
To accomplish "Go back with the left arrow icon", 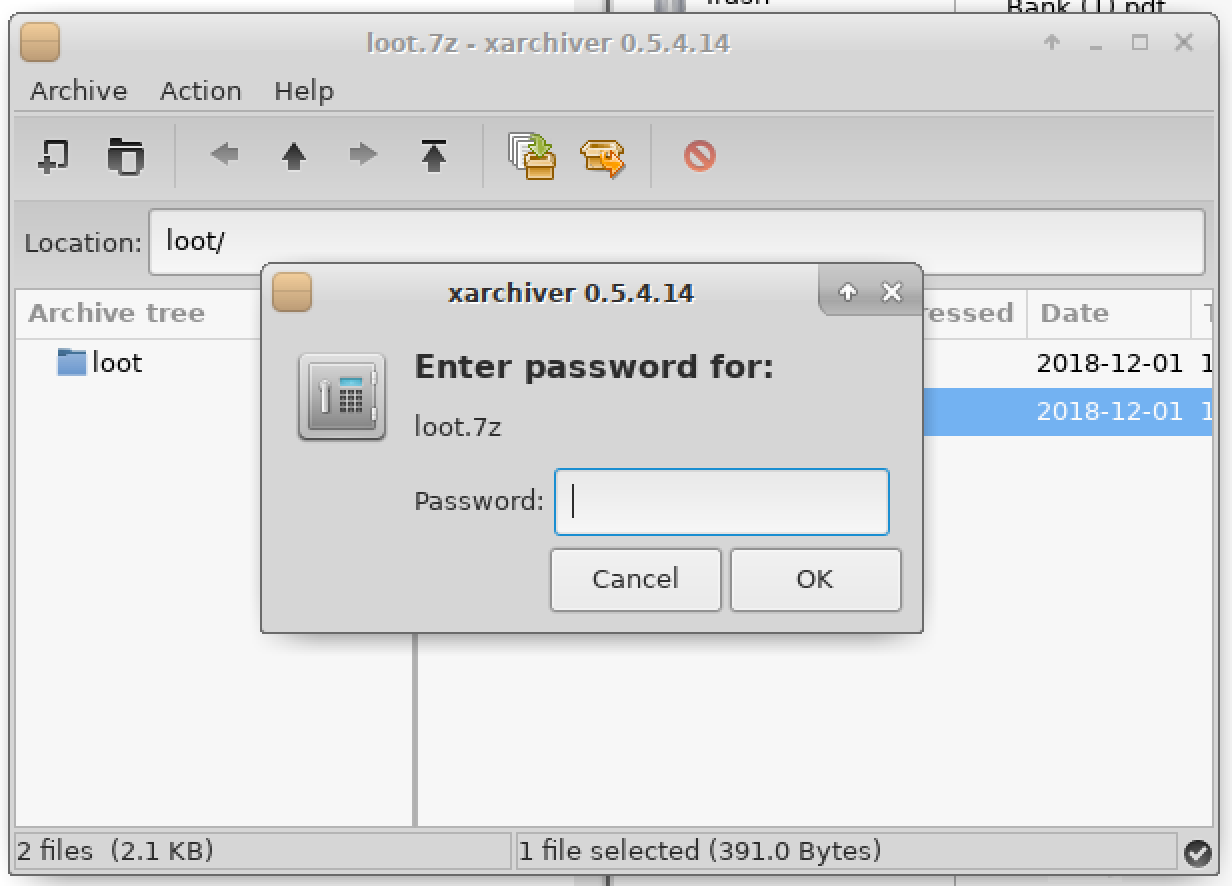I will pyautogui.click(x=224, y=155).
